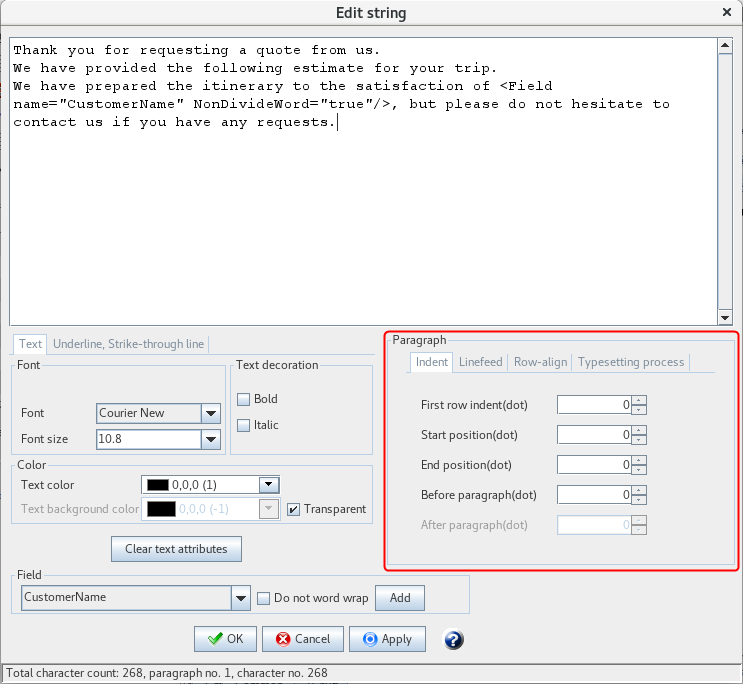Image resolution: width=743 pixels, height=684 pixels.
Task: Enable the Italic text decoration checkbox
Action: 243,425
